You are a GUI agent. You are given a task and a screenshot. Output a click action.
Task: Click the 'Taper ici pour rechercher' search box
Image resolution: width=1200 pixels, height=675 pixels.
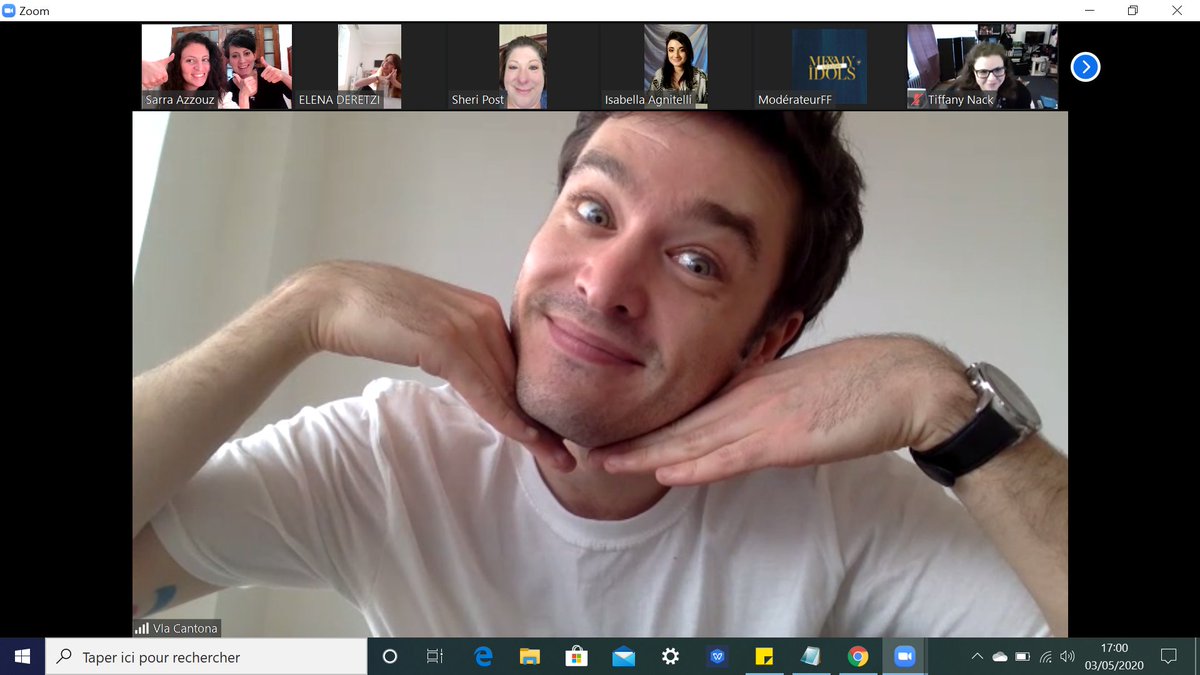point(206,657)
